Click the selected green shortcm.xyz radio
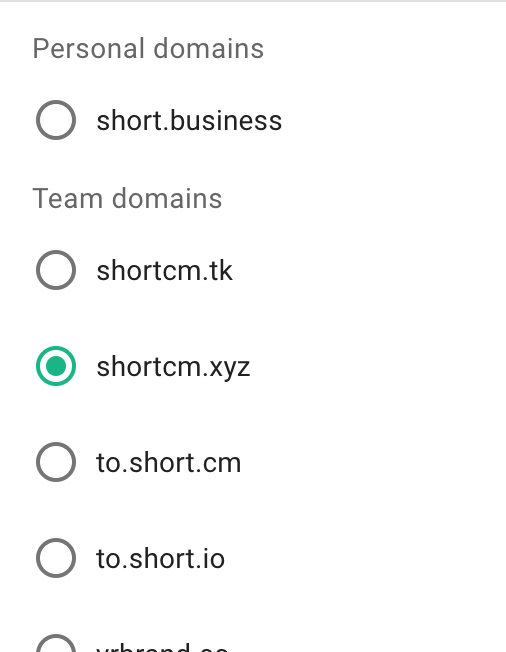Screen dimensions: 506x652 click(56, 366)
